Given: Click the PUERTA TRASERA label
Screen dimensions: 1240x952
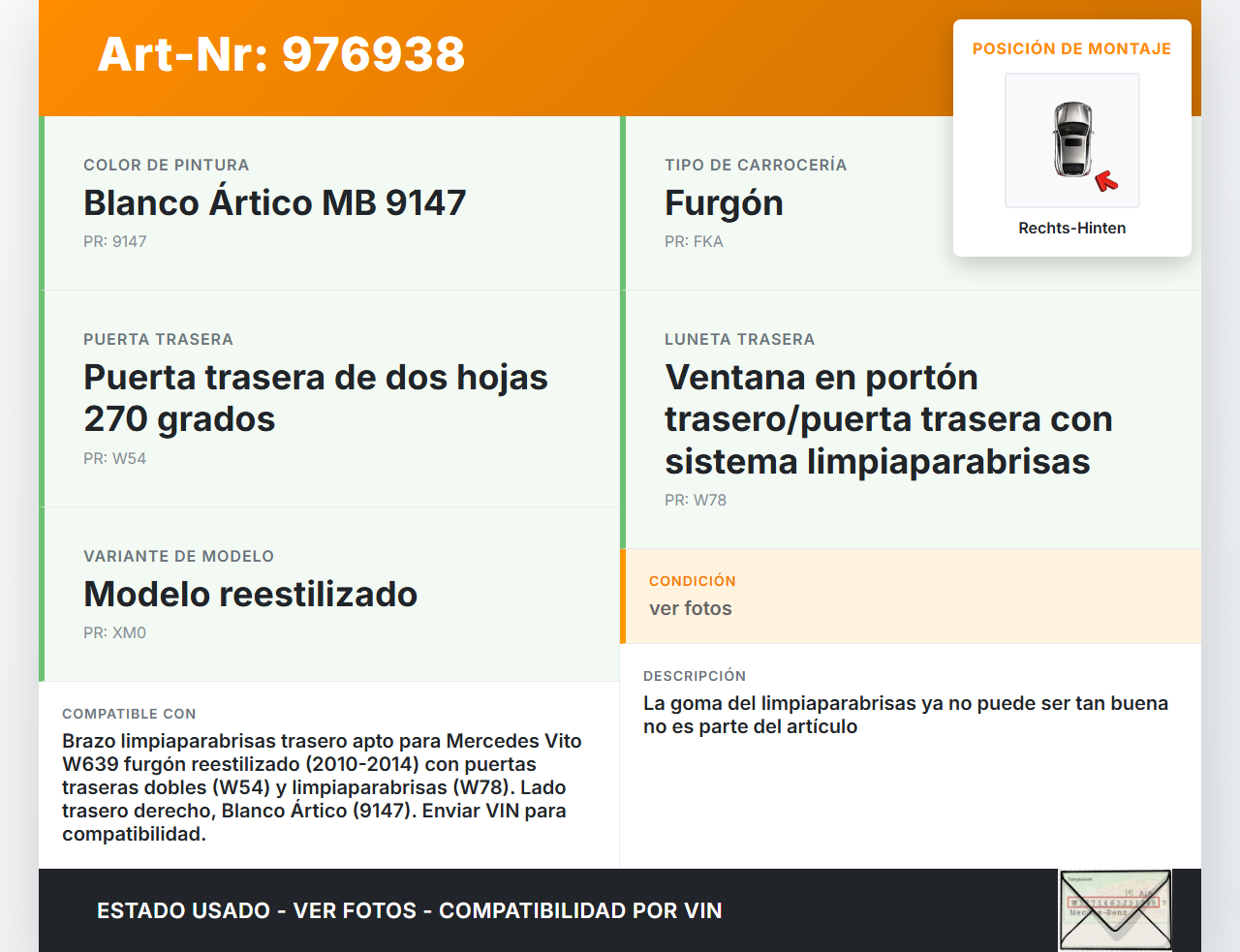Looking at the screenshot, I should pos(158,339).
